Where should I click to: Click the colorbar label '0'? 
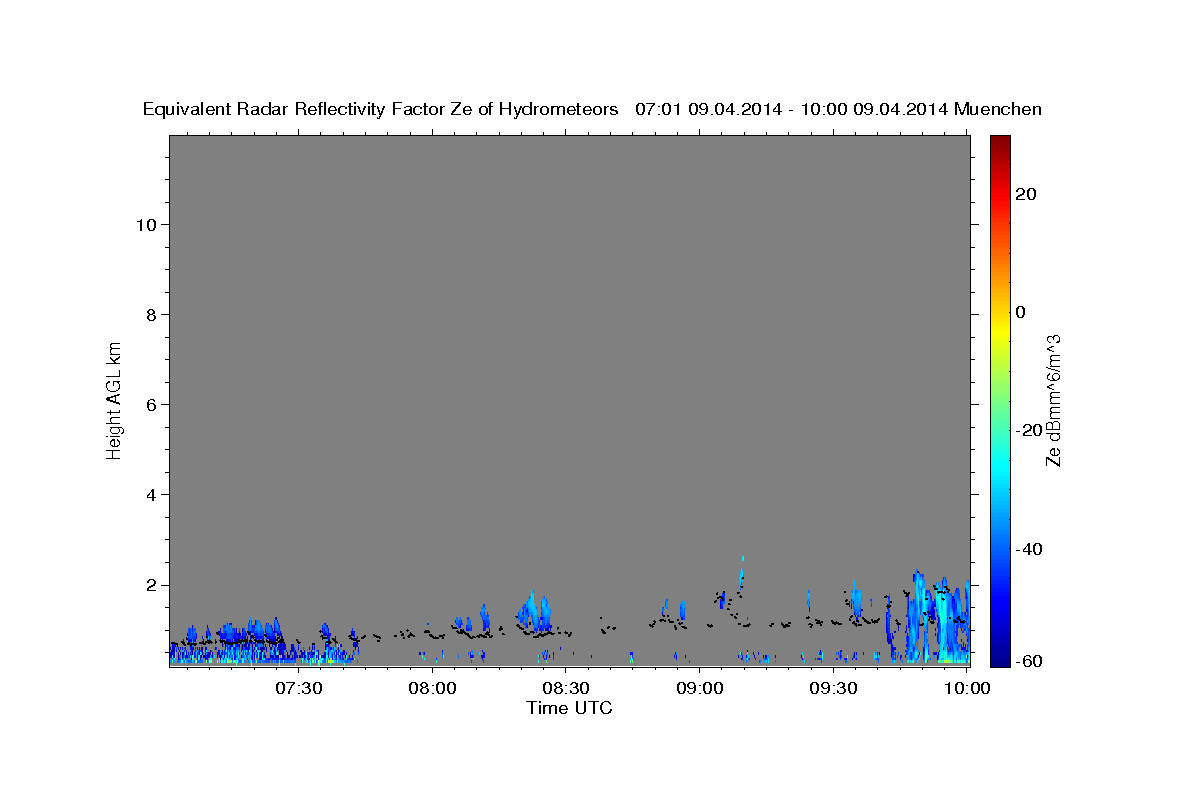point(1021,312)
